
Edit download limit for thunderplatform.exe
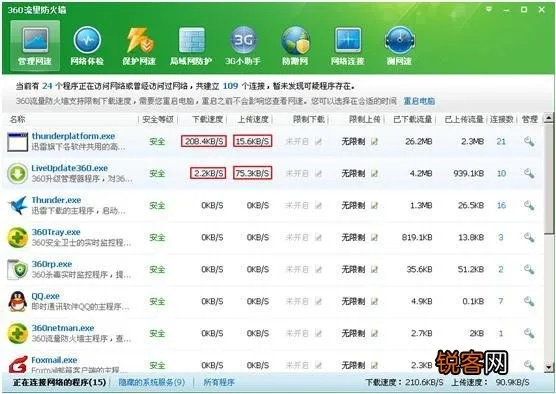318,141
